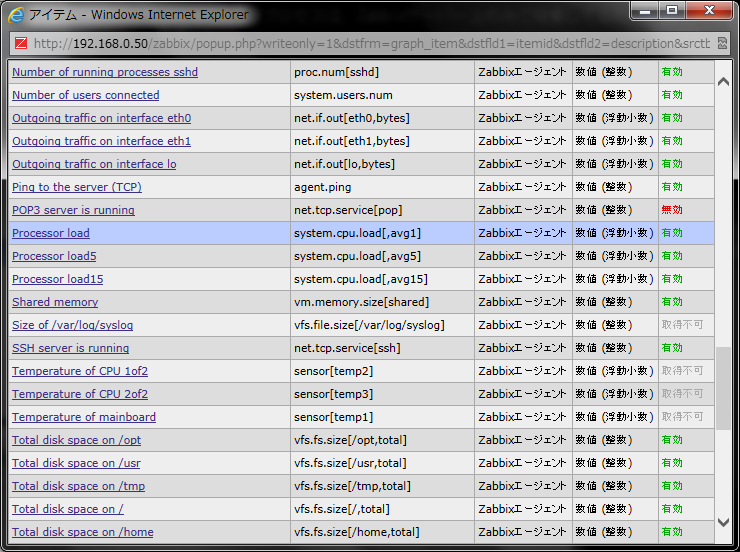Pick the Shared memory item
This screenshot has height=552, width=740.
(x=55, y=302)
